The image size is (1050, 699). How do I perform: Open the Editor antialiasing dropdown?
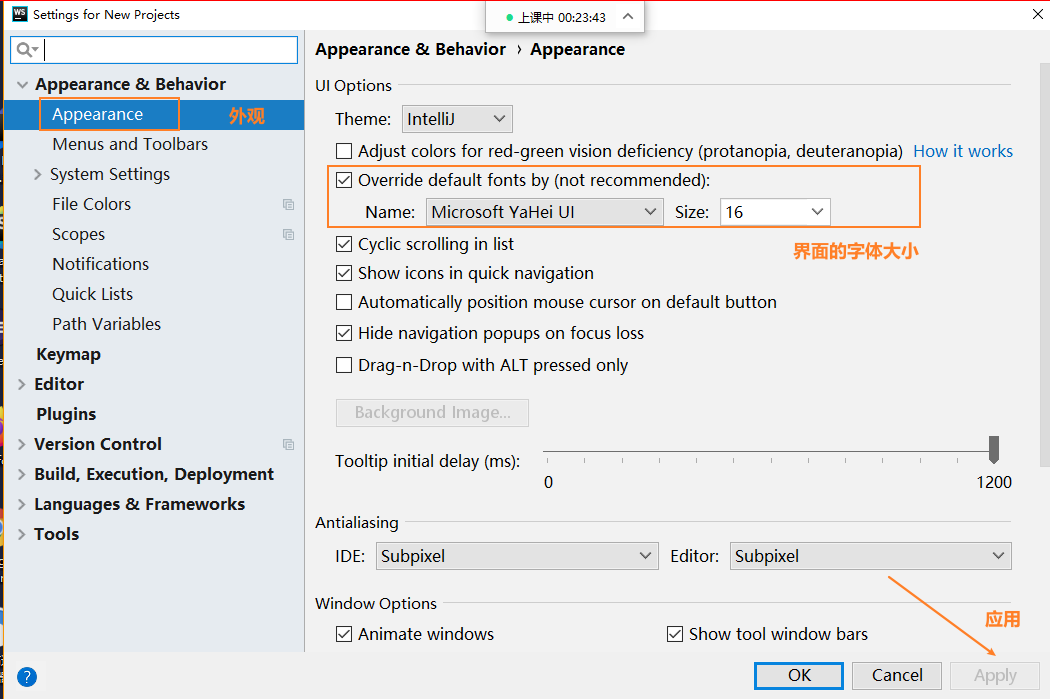(x=871, y=556)
